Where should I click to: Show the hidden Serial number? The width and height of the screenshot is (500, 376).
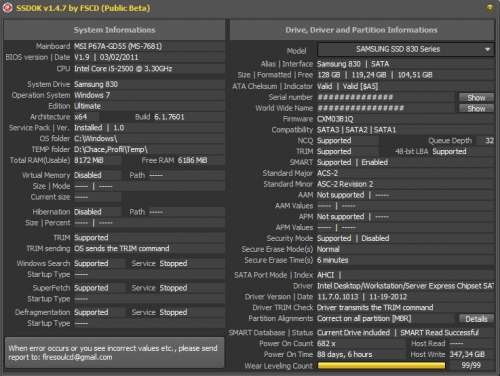(x=476, y=98)
